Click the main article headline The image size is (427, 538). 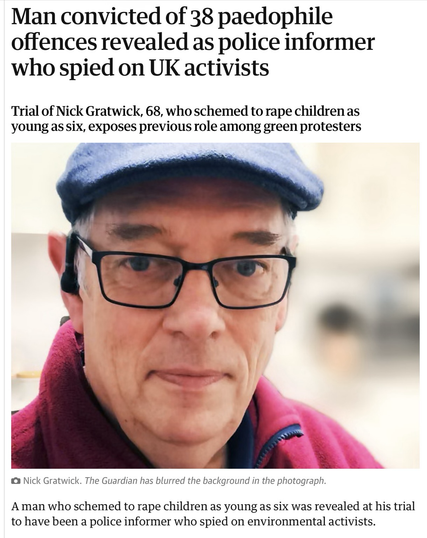pyautogui.click(x=193, y=42)
